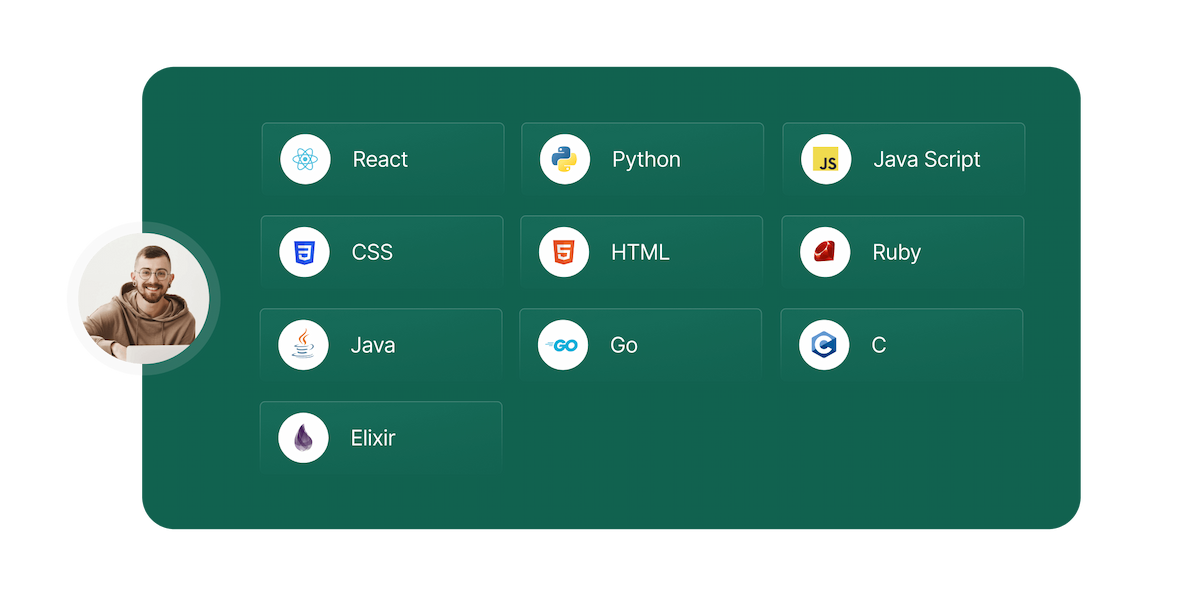
Task: Select the HTML skill tile
Action: [660, 251]
